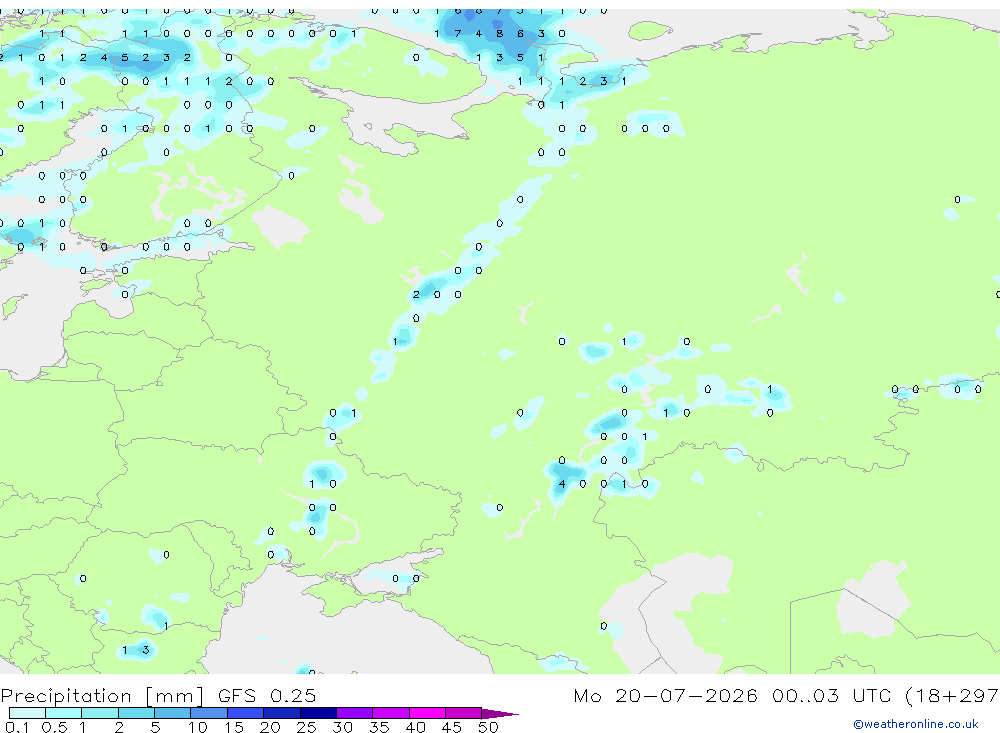Click the '25' legend scale label

pyautogui.click(x=307, y=727)
